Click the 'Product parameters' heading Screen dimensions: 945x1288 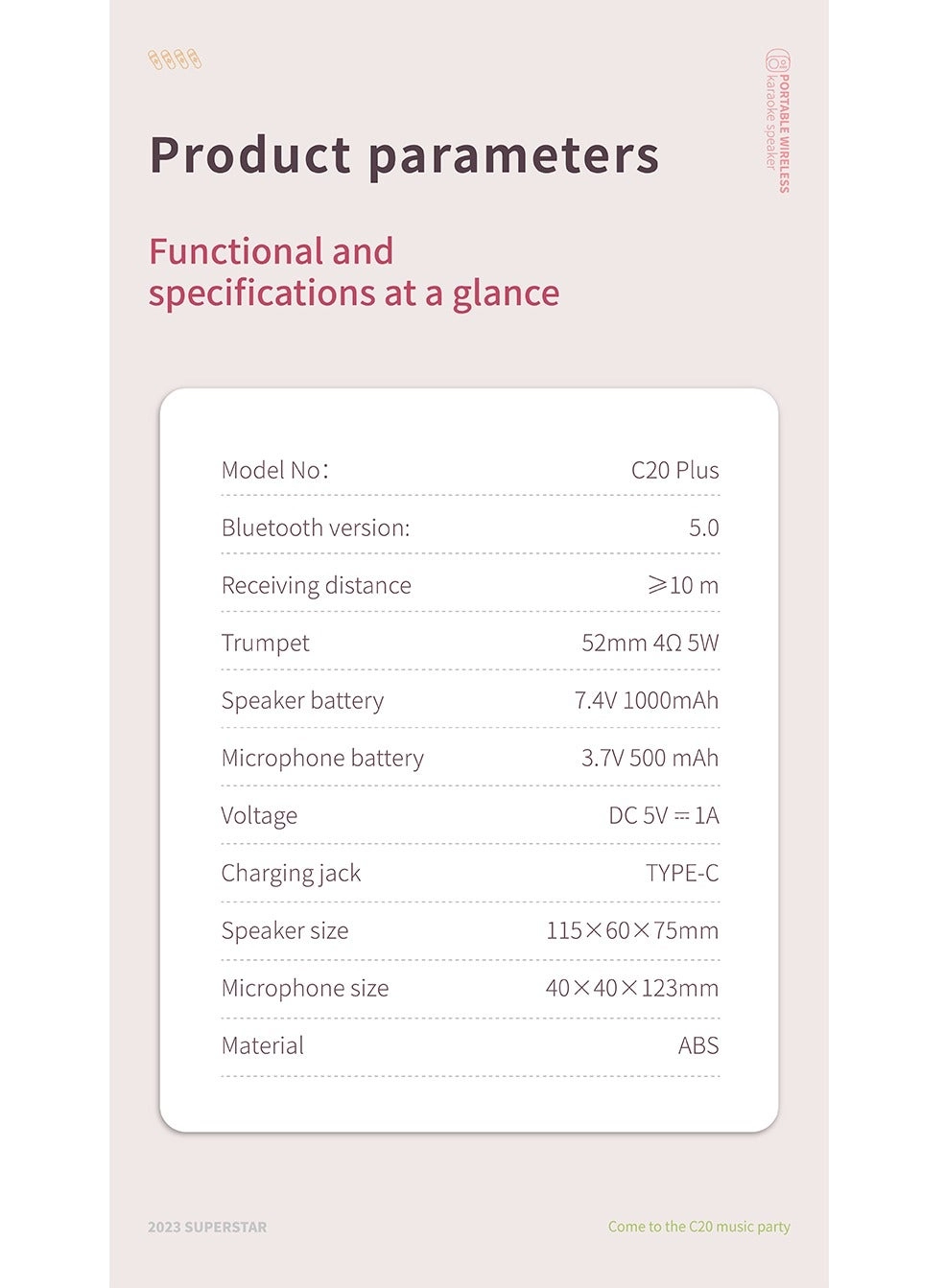[x=404, y=154]
